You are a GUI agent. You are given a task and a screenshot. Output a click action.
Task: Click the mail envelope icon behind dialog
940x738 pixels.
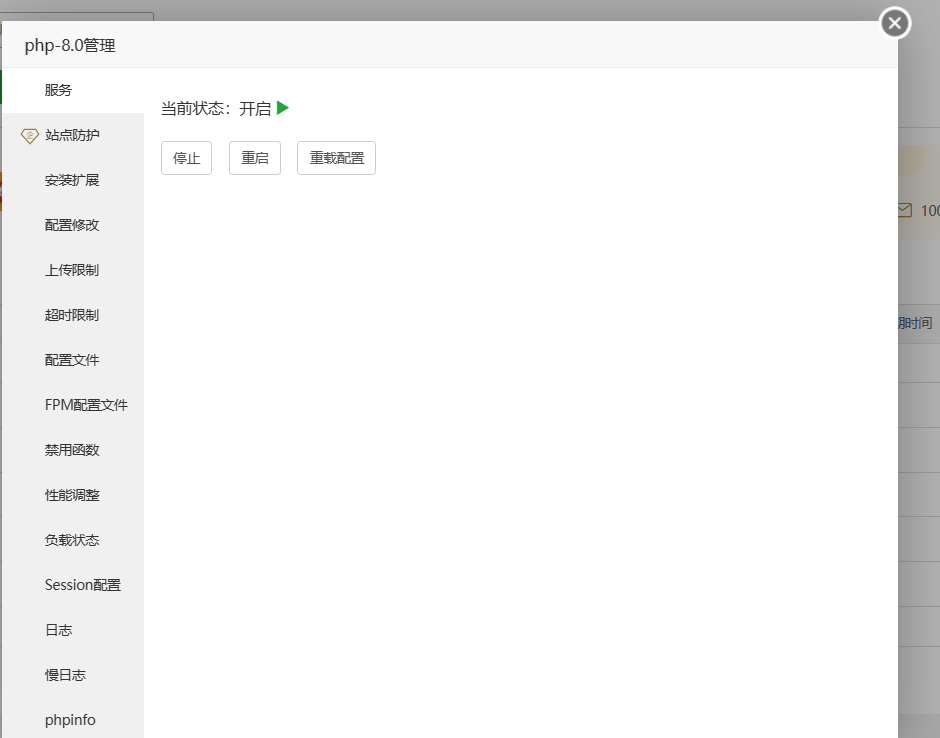click(x=905, y=210)
